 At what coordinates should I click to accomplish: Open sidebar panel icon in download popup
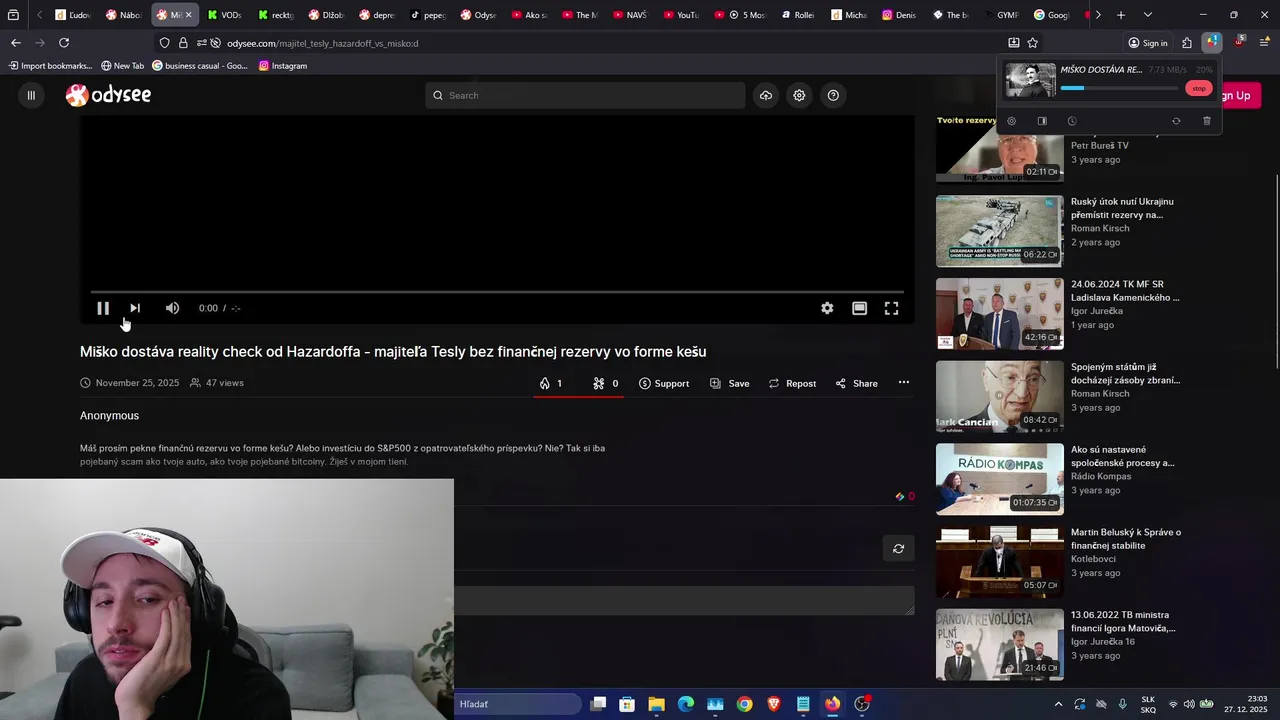[x=1041, y=121]
